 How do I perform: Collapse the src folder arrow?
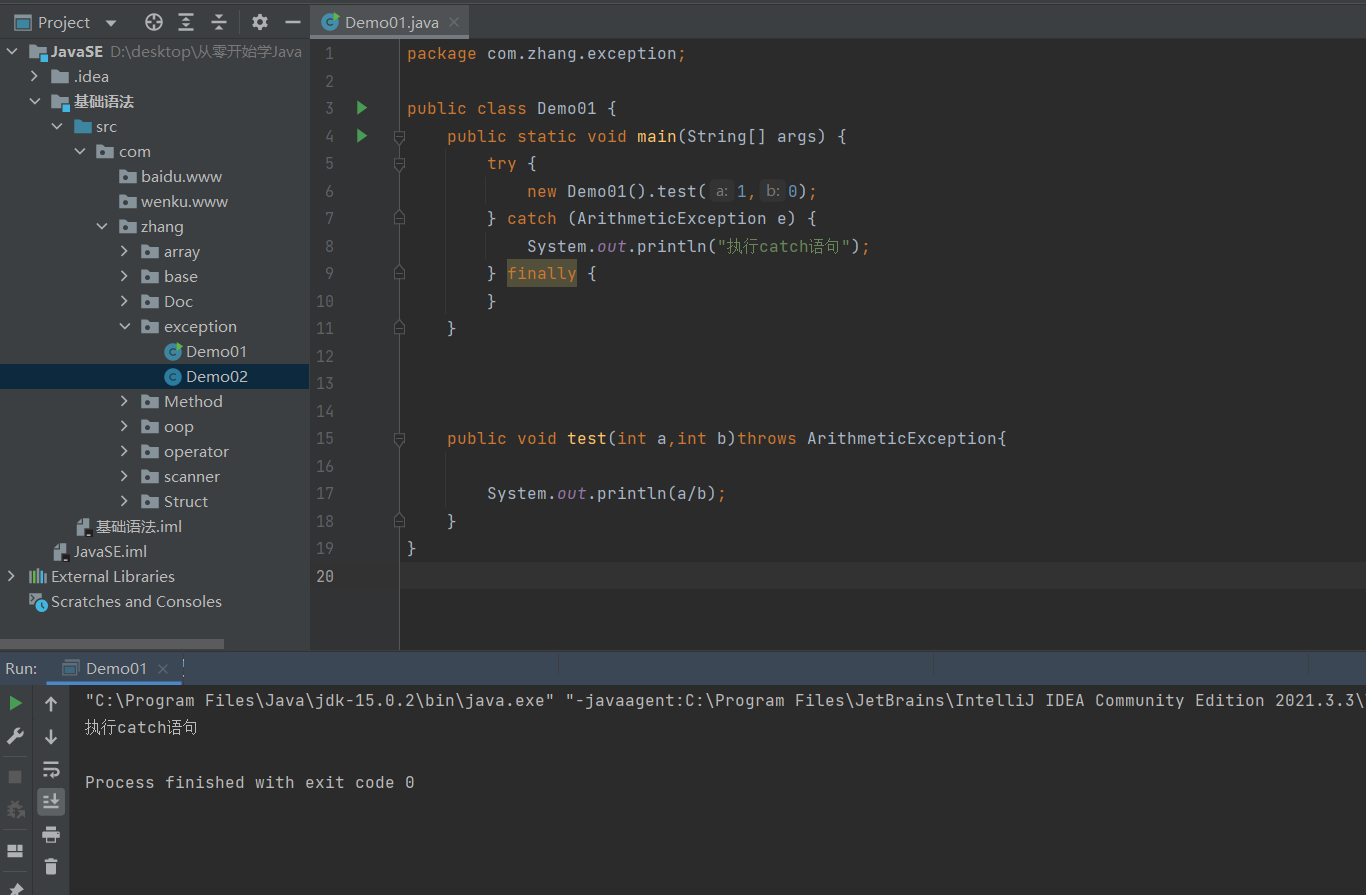tap(56, 127)
